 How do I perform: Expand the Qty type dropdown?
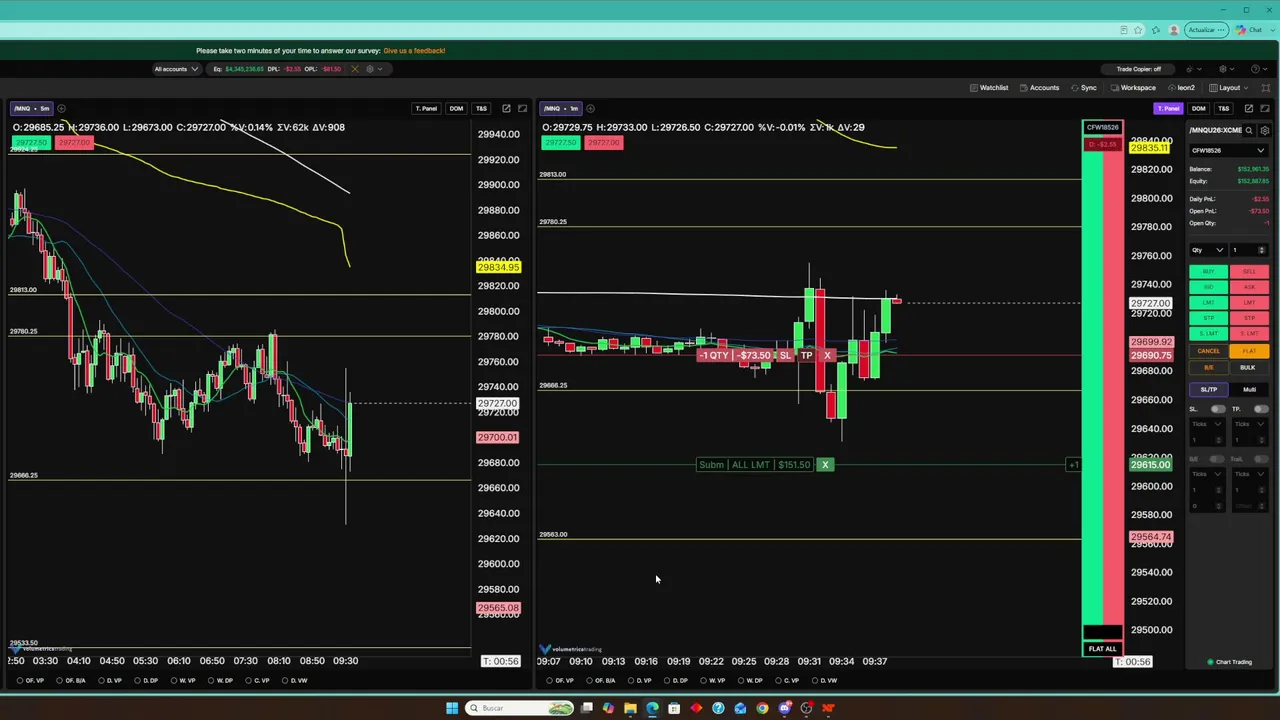pyautogui.click(x=1207, y=250)
